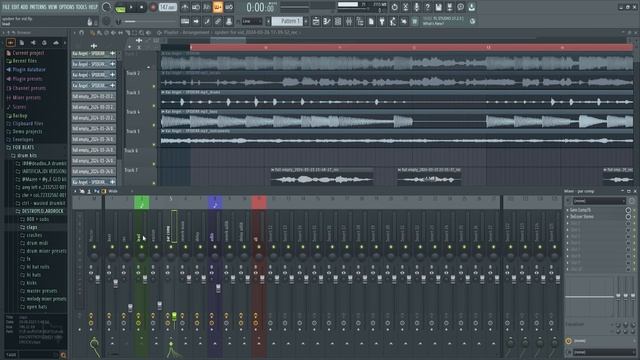Select browser plugins tab icon
The height and width of the screenshot is (360, 640).
[33, 42]
